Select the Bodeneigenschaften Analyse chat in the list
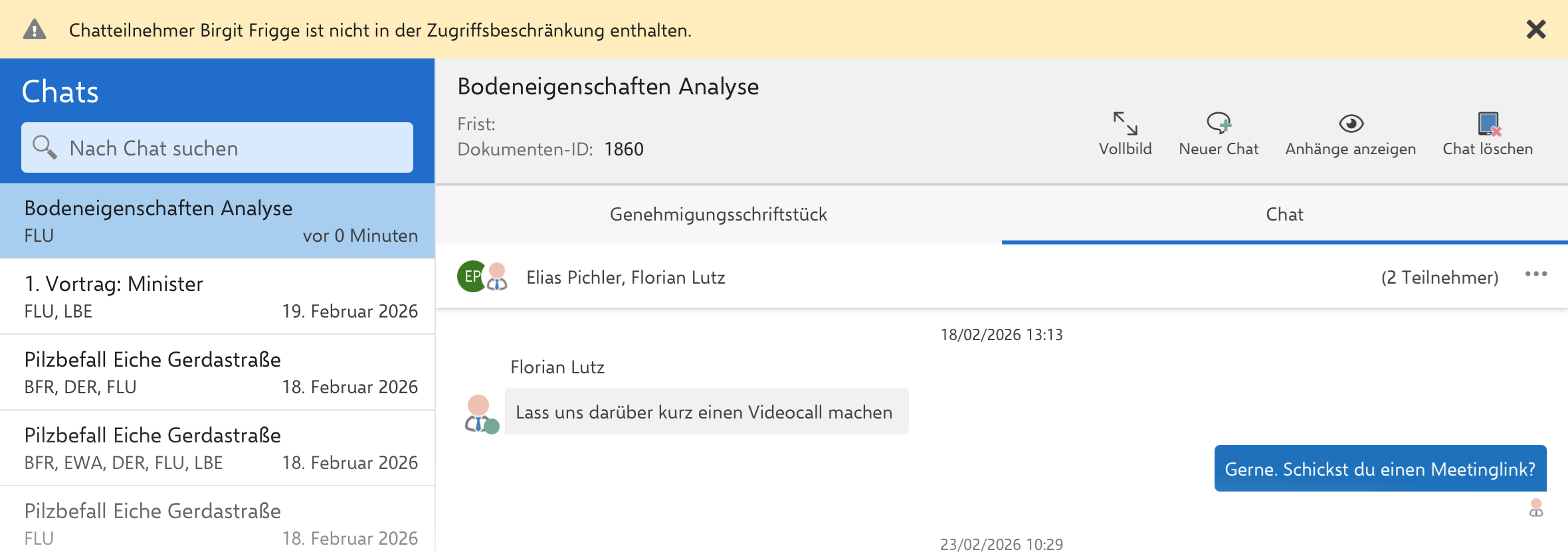This screenshot has height=552, width=1568. 217,221
